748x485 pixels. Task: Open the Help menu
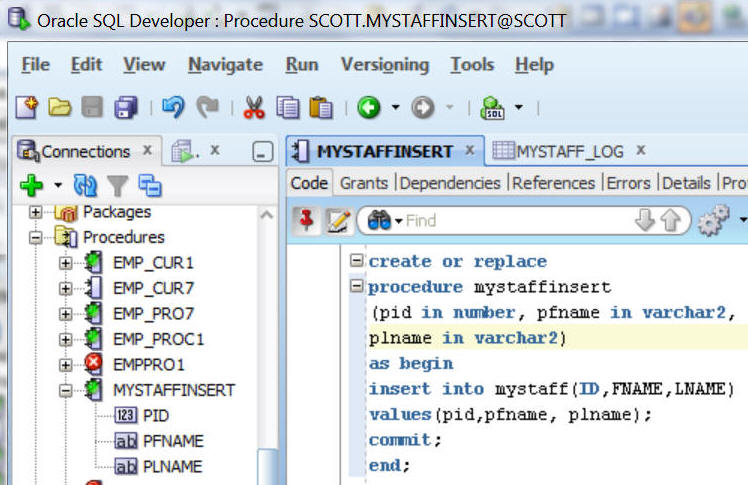tap(534, 65)
